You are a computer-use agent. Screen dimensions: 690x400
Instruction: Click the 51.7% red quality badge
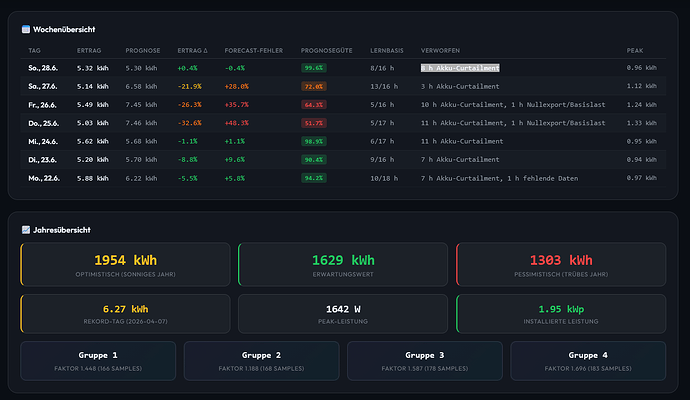[314, 123]
